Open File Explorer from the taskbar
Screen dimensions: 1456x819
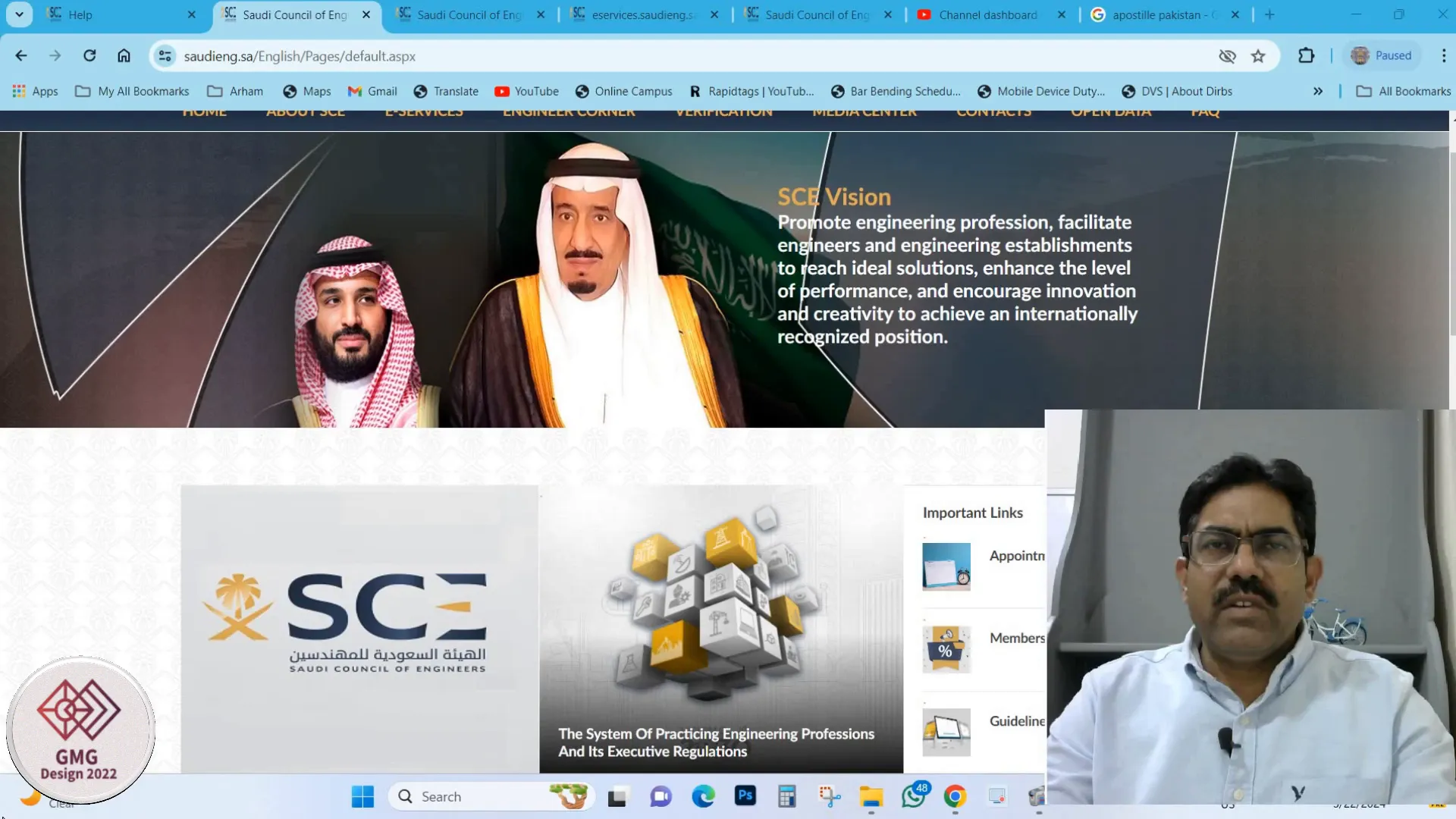tap(871, 796)
